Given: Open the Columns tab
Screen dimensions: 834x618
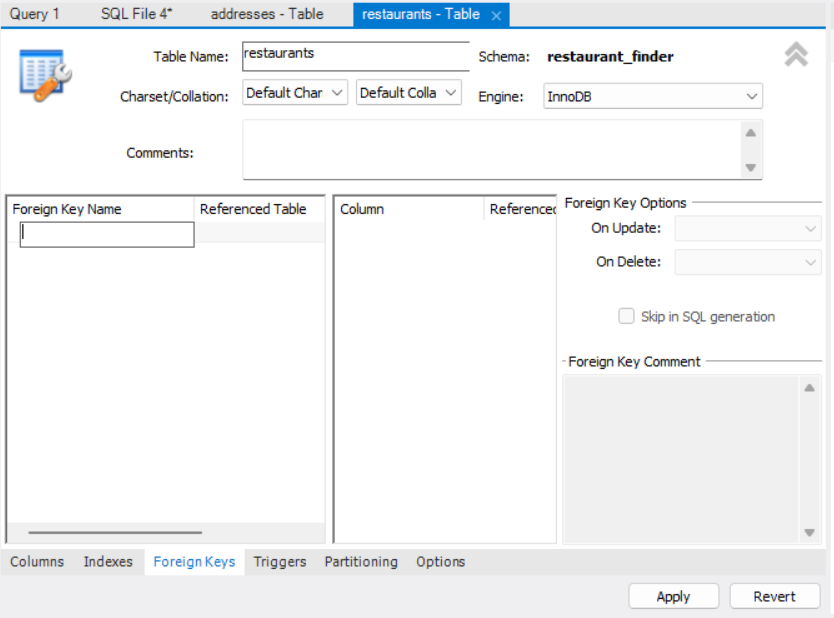Looking at the screenshot, I should [x=37, y=562].
